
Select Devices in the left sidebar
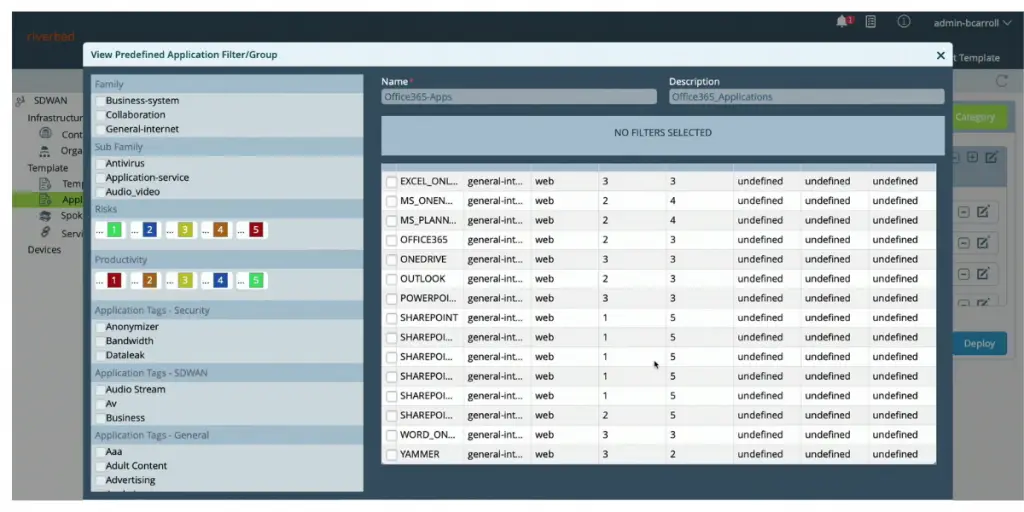click(44, 249)
